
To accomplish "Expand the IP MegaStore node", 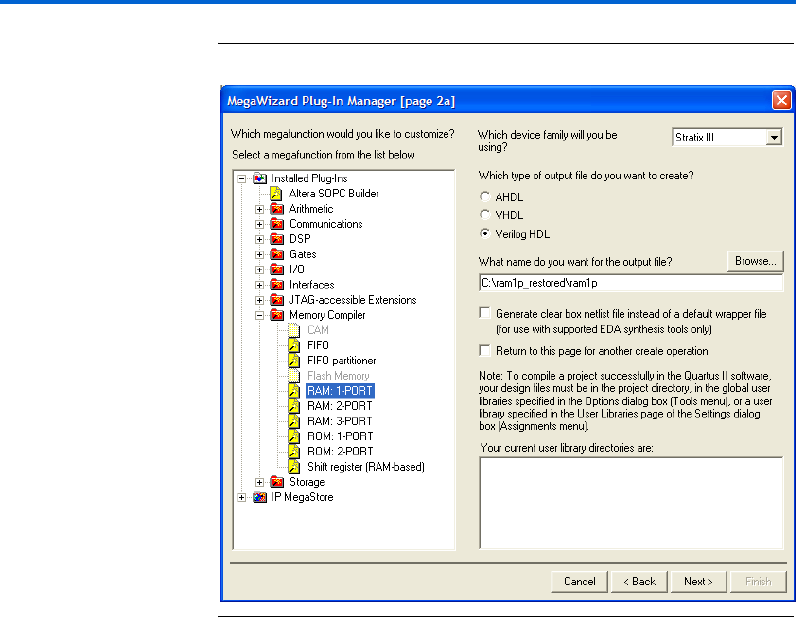I will (242, 498).
